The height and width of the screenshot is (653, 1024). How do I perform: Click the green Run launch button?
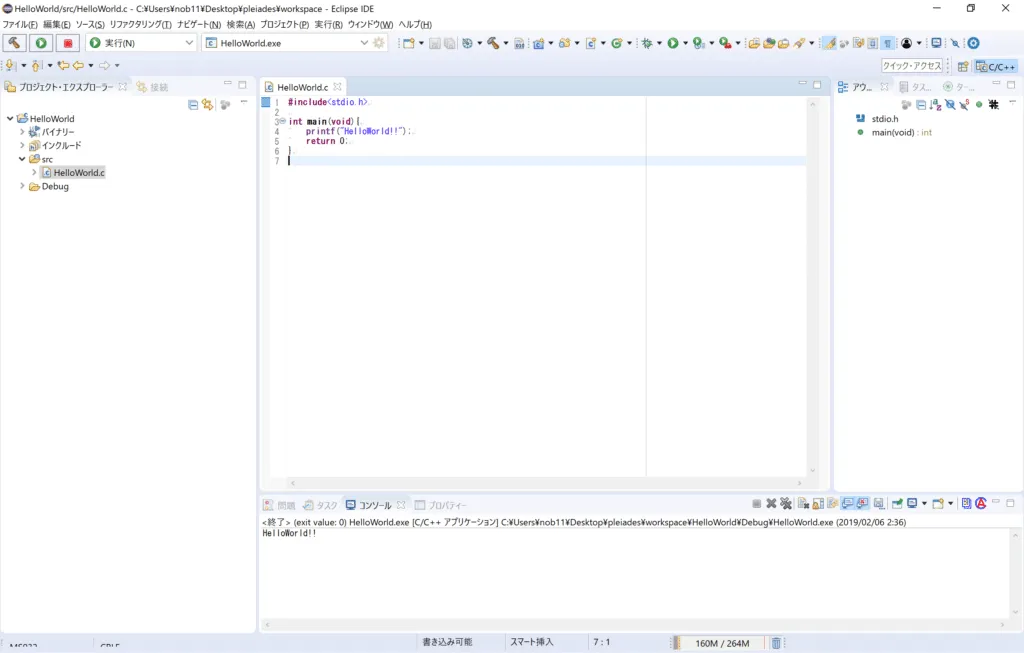tap(41, 43)
